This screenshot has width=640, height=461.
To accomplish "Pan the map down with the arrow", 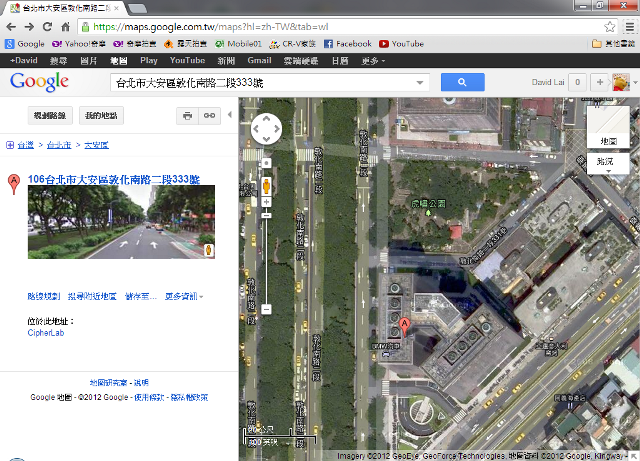I will pyautogui.click(x=266, y=139).
